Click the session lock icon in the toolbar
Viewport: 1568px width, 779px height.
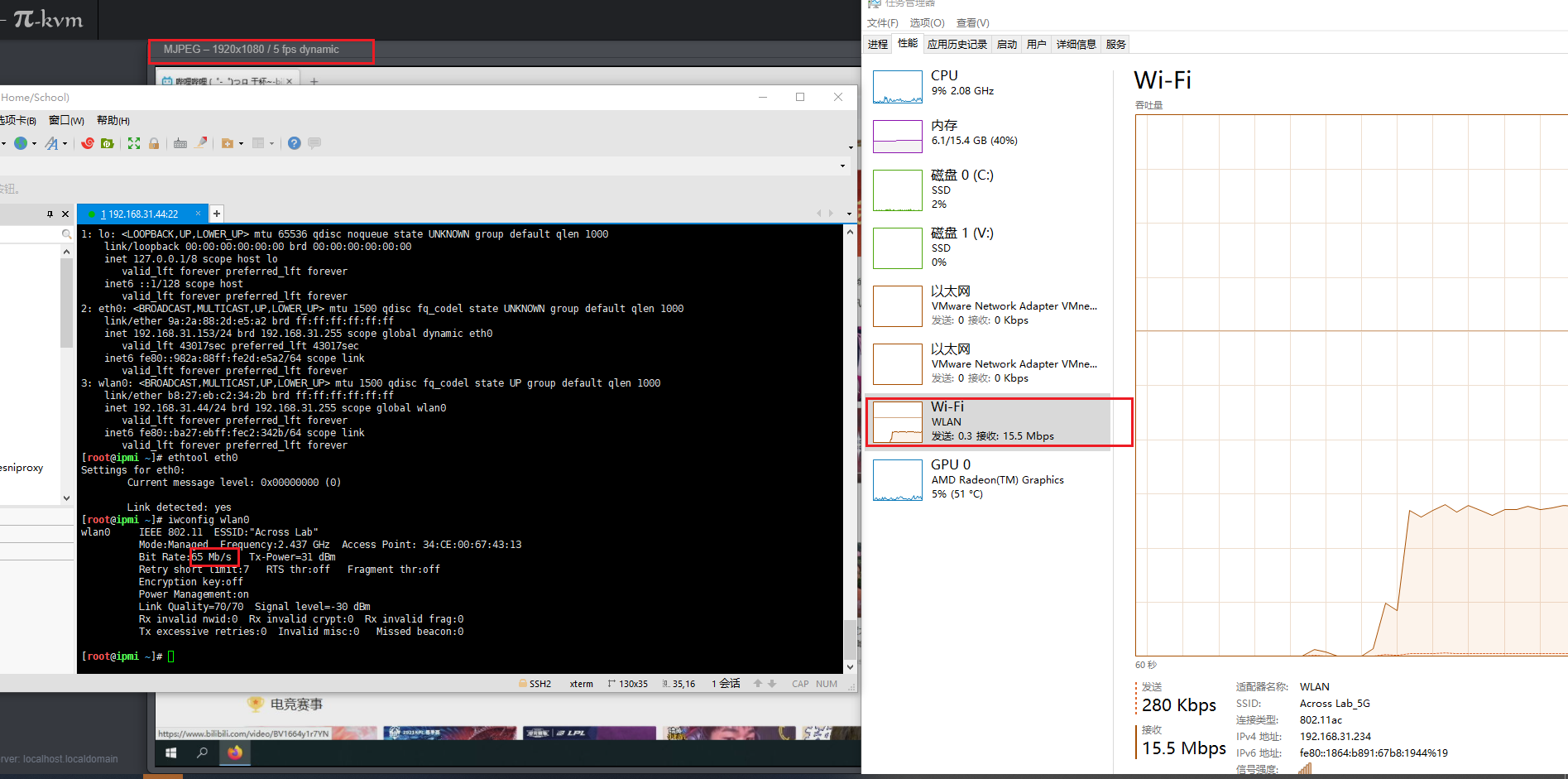[x=154, y=143]
